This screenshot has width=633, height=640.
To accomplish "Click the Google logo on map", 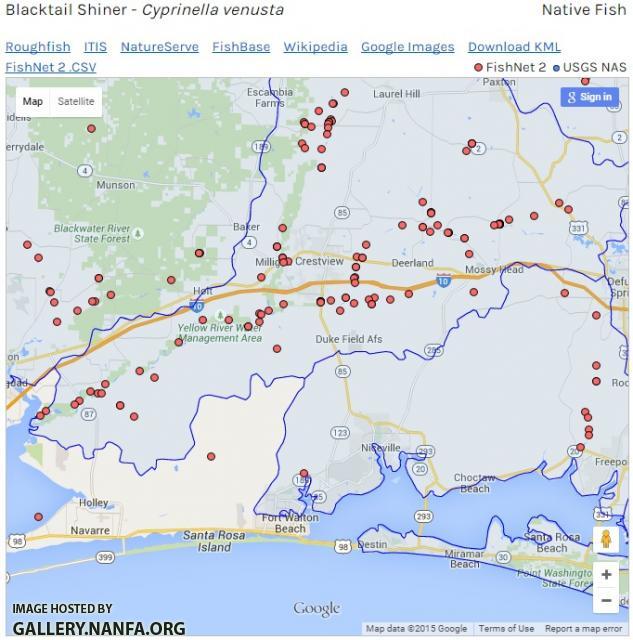I will 316,609.
